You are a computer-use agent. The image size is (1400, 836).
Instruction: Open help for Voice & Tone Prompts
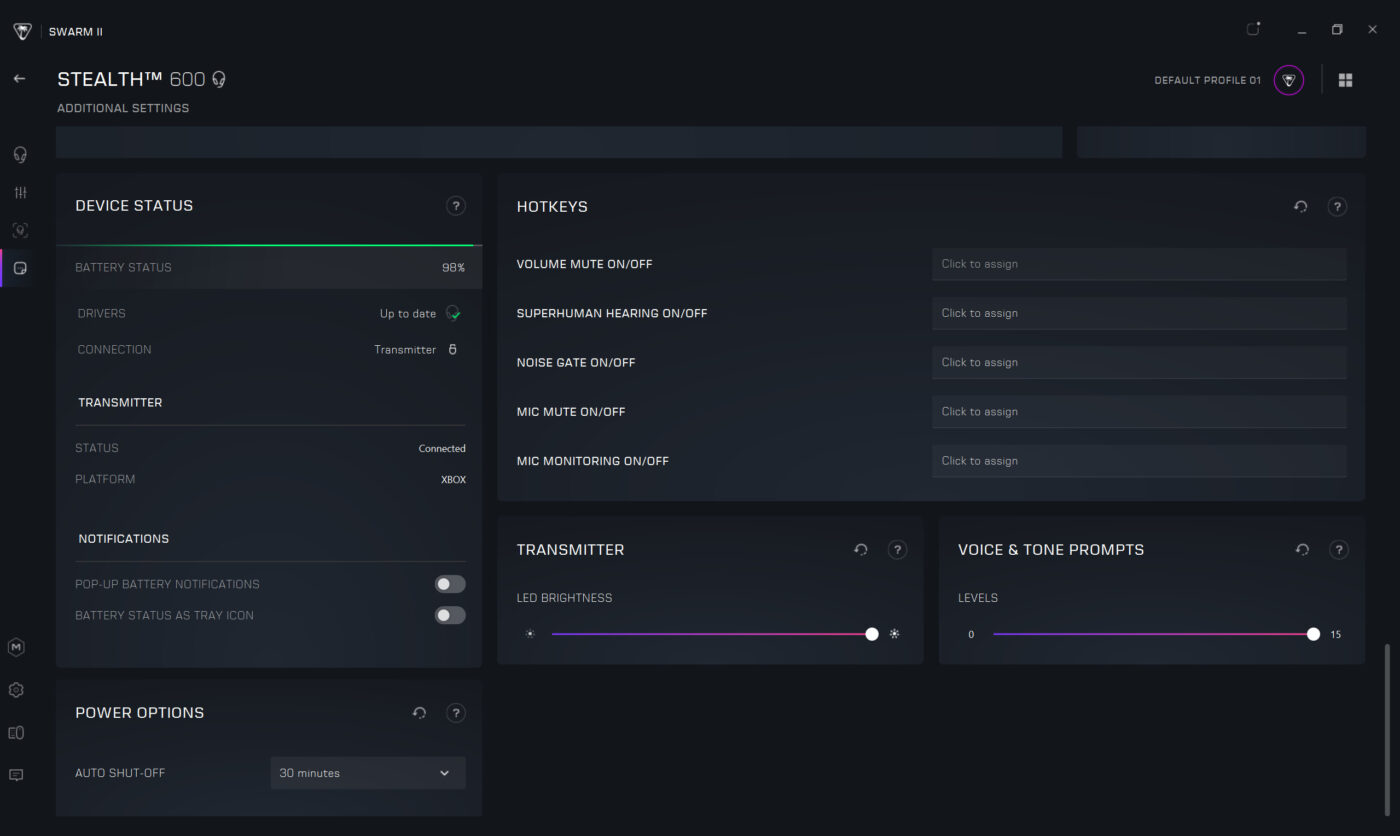pos(1339,550)
